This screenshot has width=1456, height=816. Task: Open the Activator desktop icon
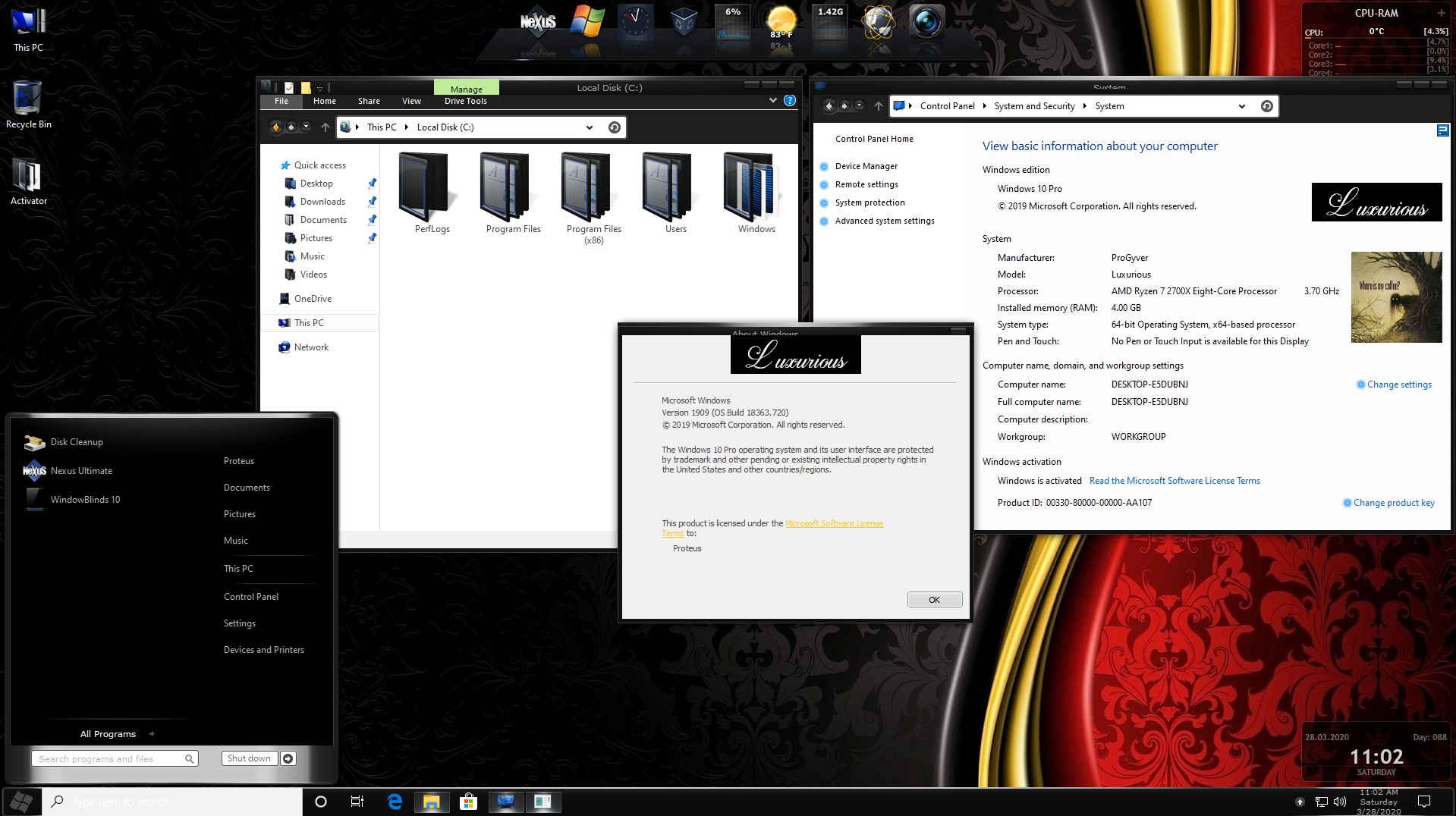(x=28, y=182)
